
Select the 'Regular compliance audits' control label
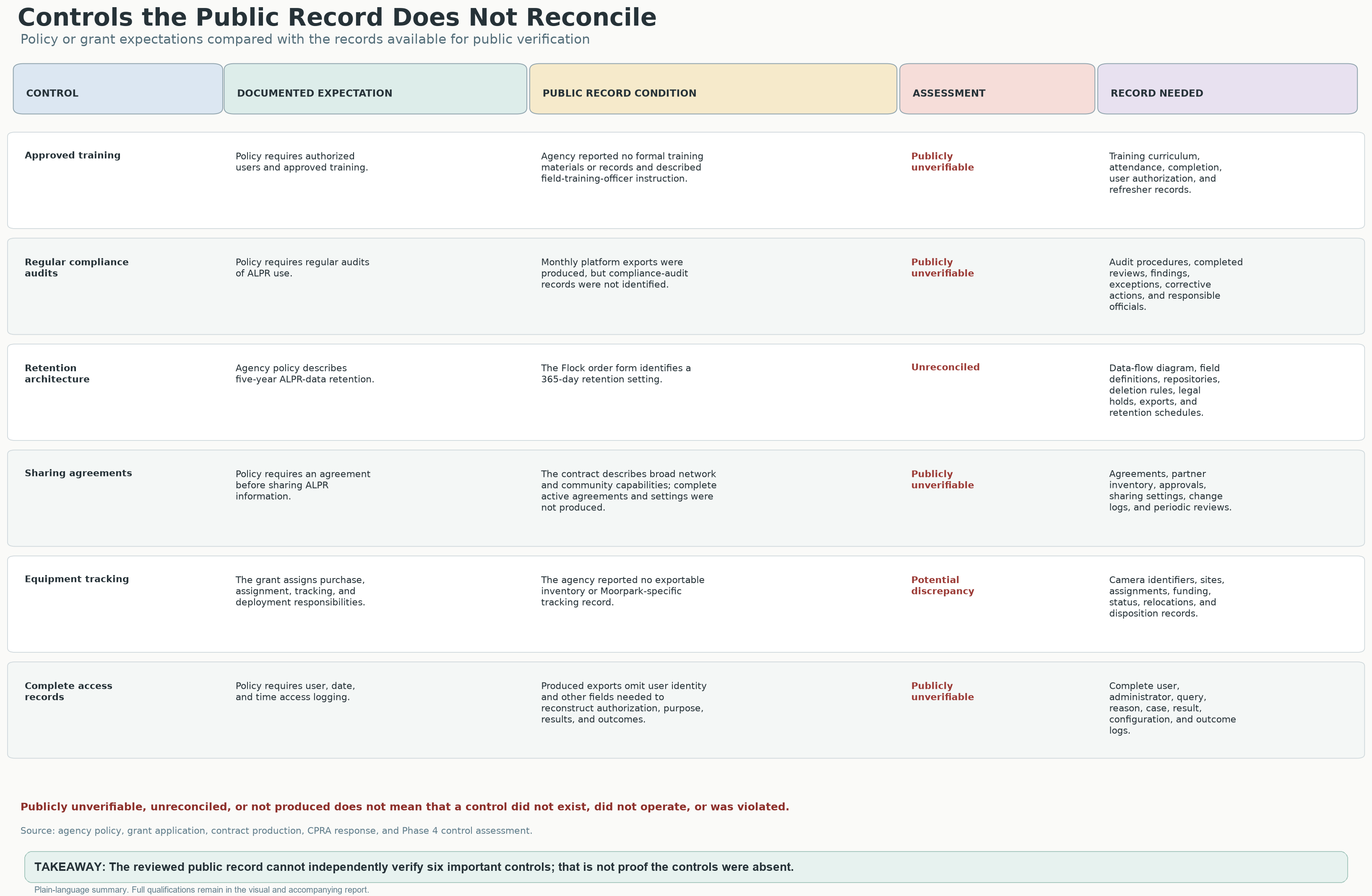point(77,268)
